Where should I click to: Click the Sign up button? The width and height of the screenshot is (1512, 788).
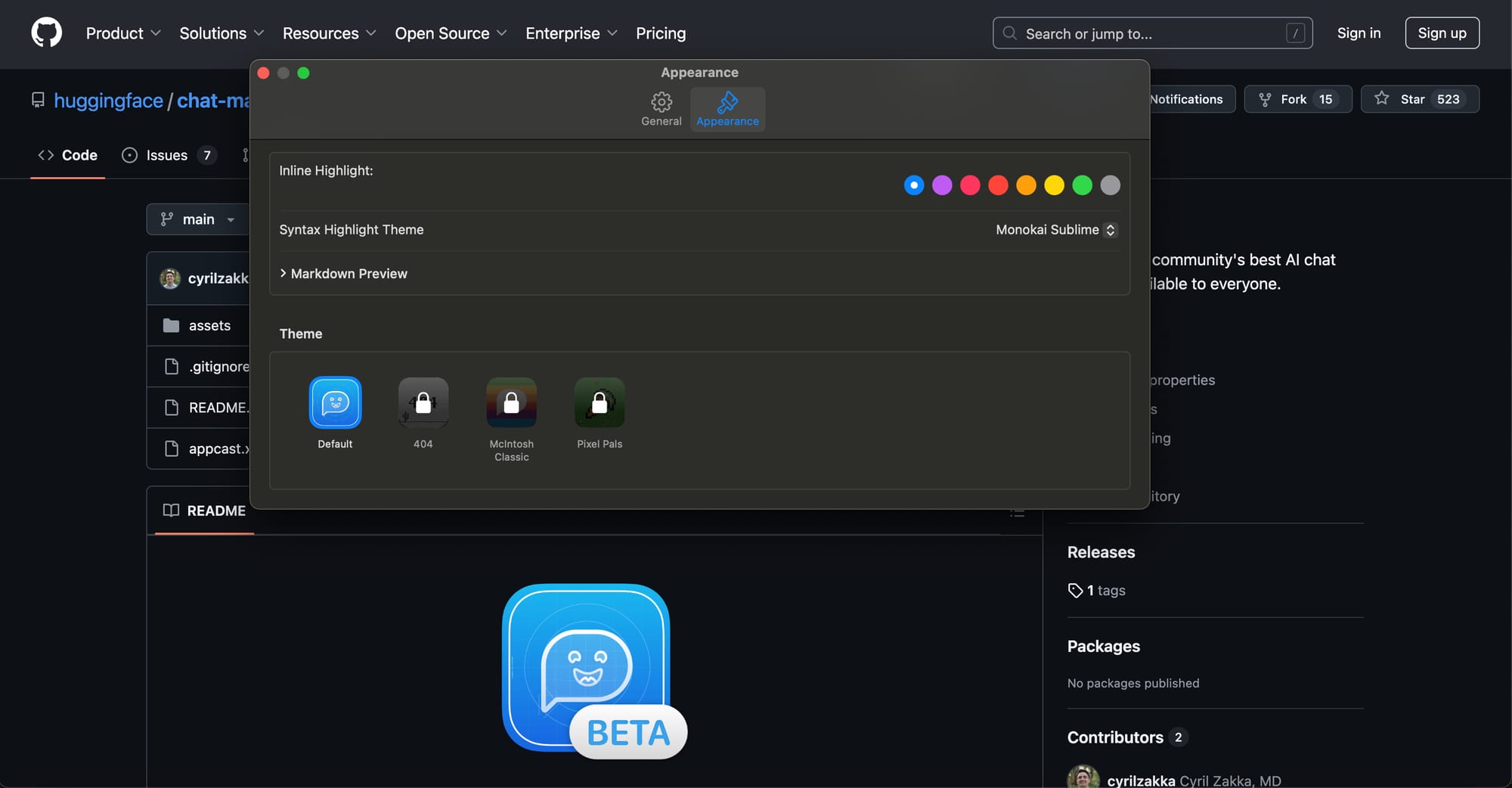pos(1442,33)
